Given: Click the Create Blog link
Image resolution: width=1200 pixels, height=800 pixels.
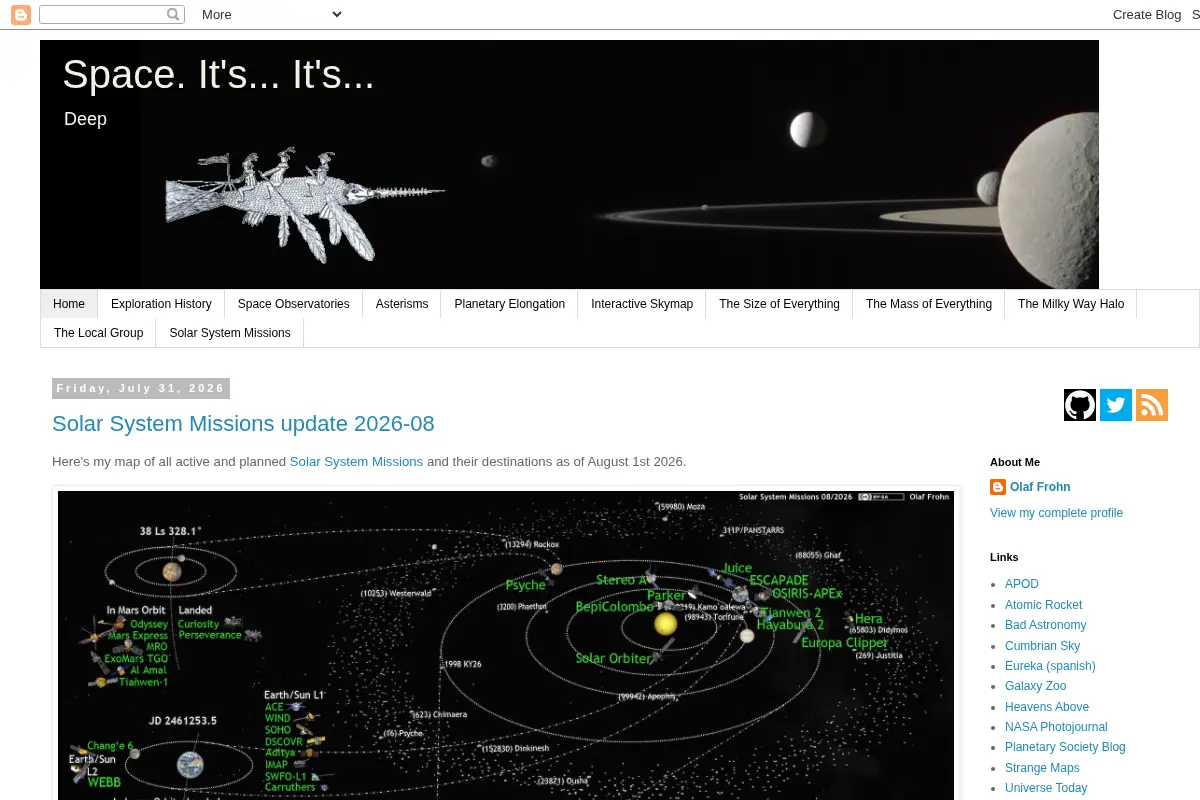Looking at the screenshot, I should pyautogui.click(x=1147, y=14).
